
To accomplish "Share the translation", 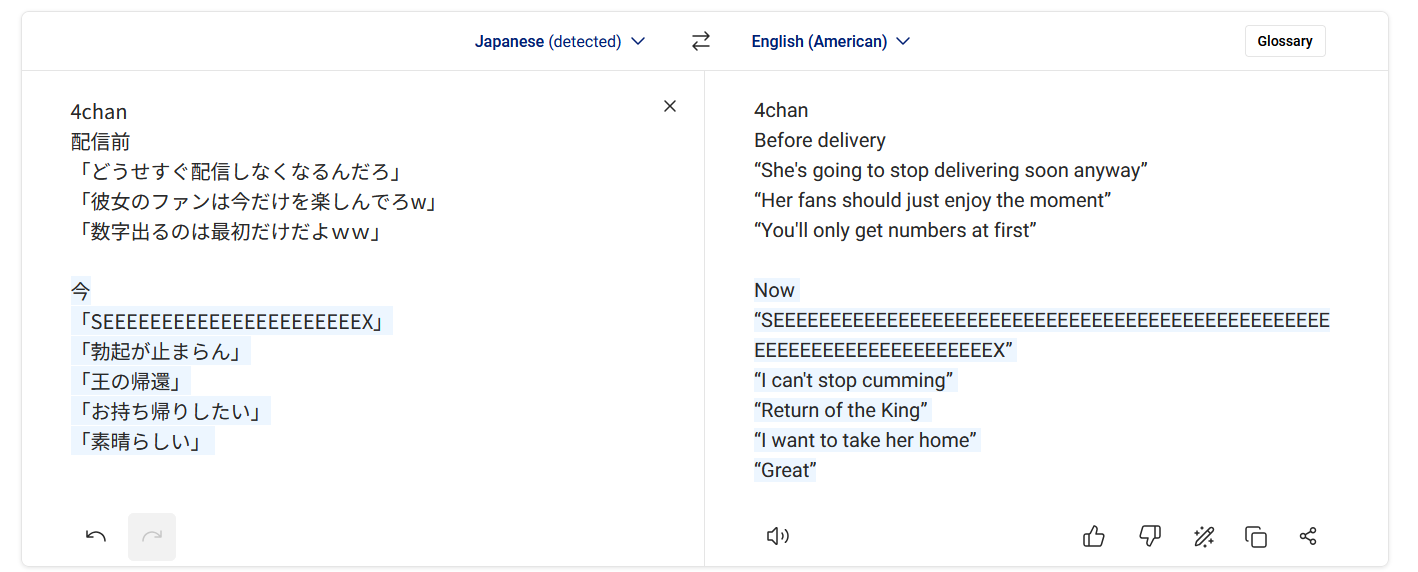I will 1308,537.
